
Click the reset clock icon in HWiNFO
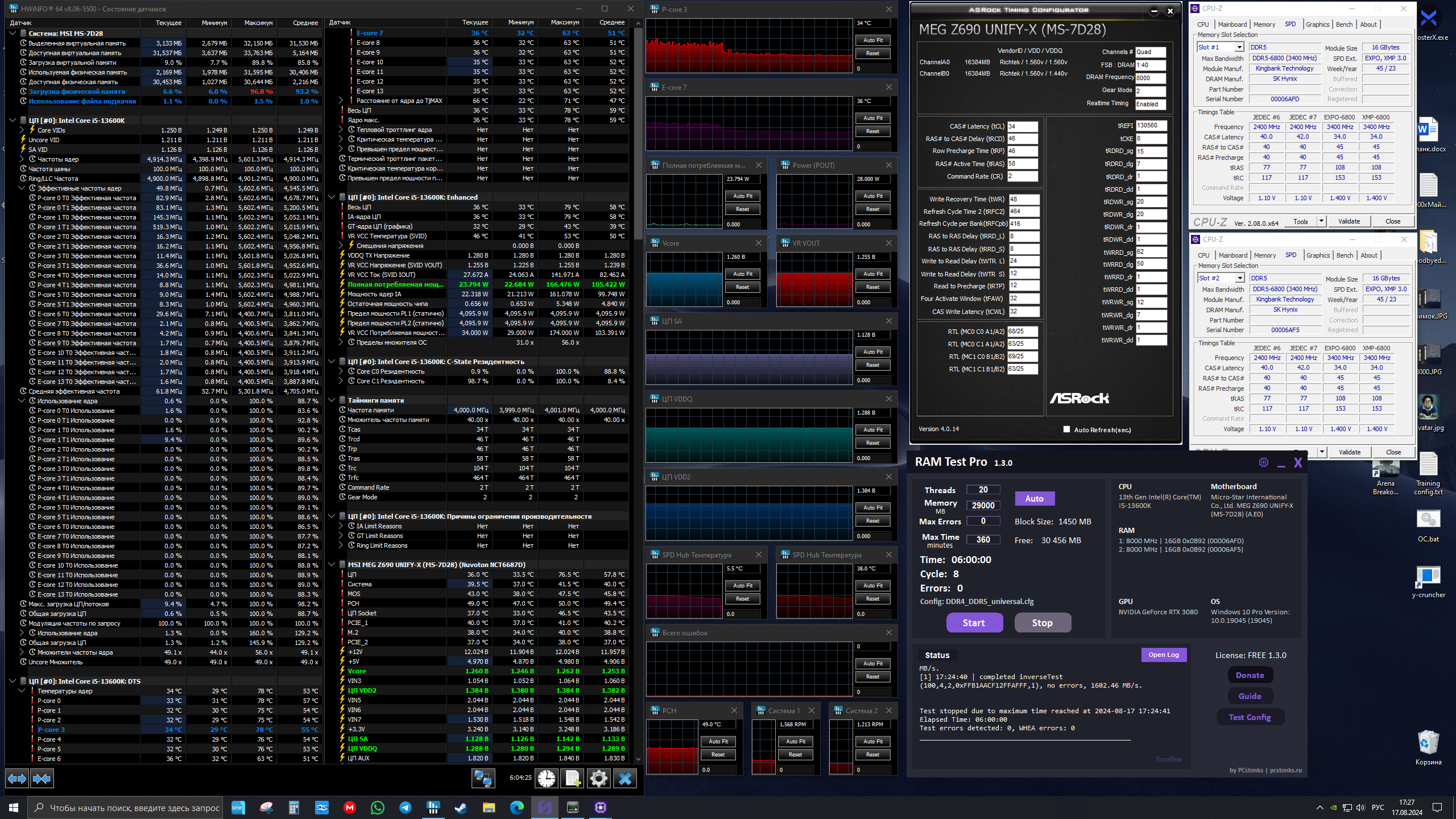click(x=547, y=778)
